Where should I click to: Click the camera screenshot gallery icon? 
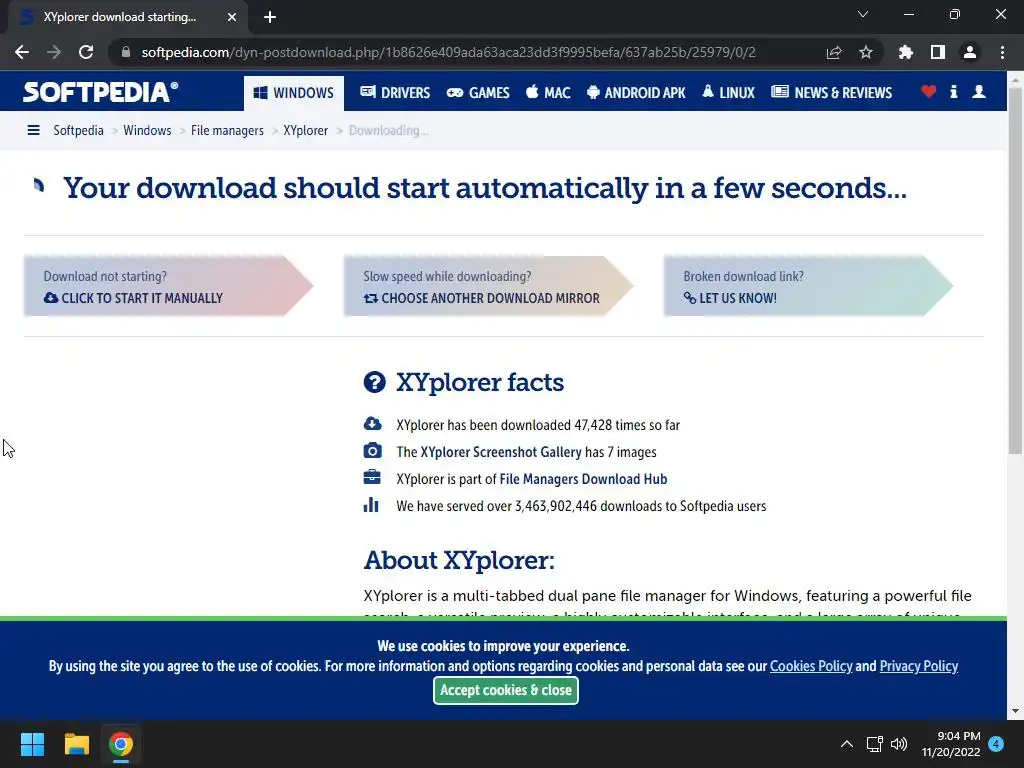(372, 451)
